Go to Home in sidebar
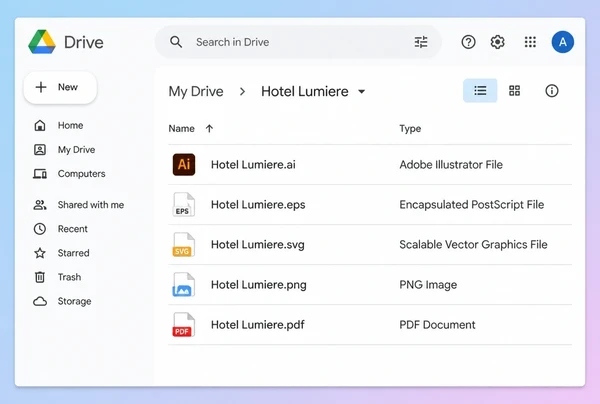The width and height of the screenshot is (600, 404). (x=70, y=125)
